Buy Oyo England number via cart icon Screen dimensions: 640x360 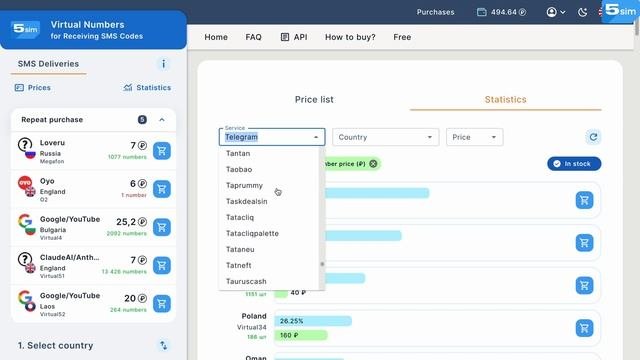click(162, 189)
